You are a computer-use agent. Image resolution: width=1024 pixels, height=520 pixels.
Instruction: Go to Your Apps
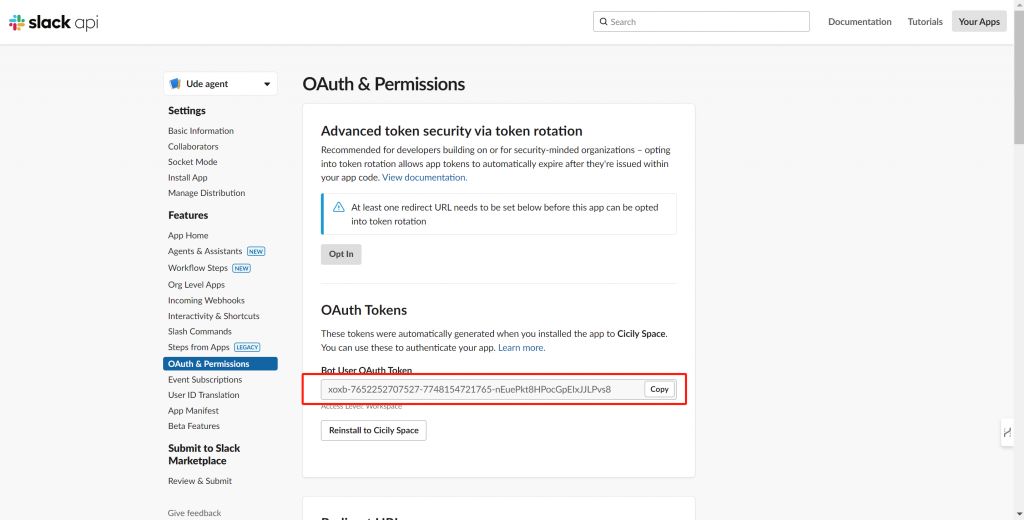pyautogui.click(x=979, y=22)
